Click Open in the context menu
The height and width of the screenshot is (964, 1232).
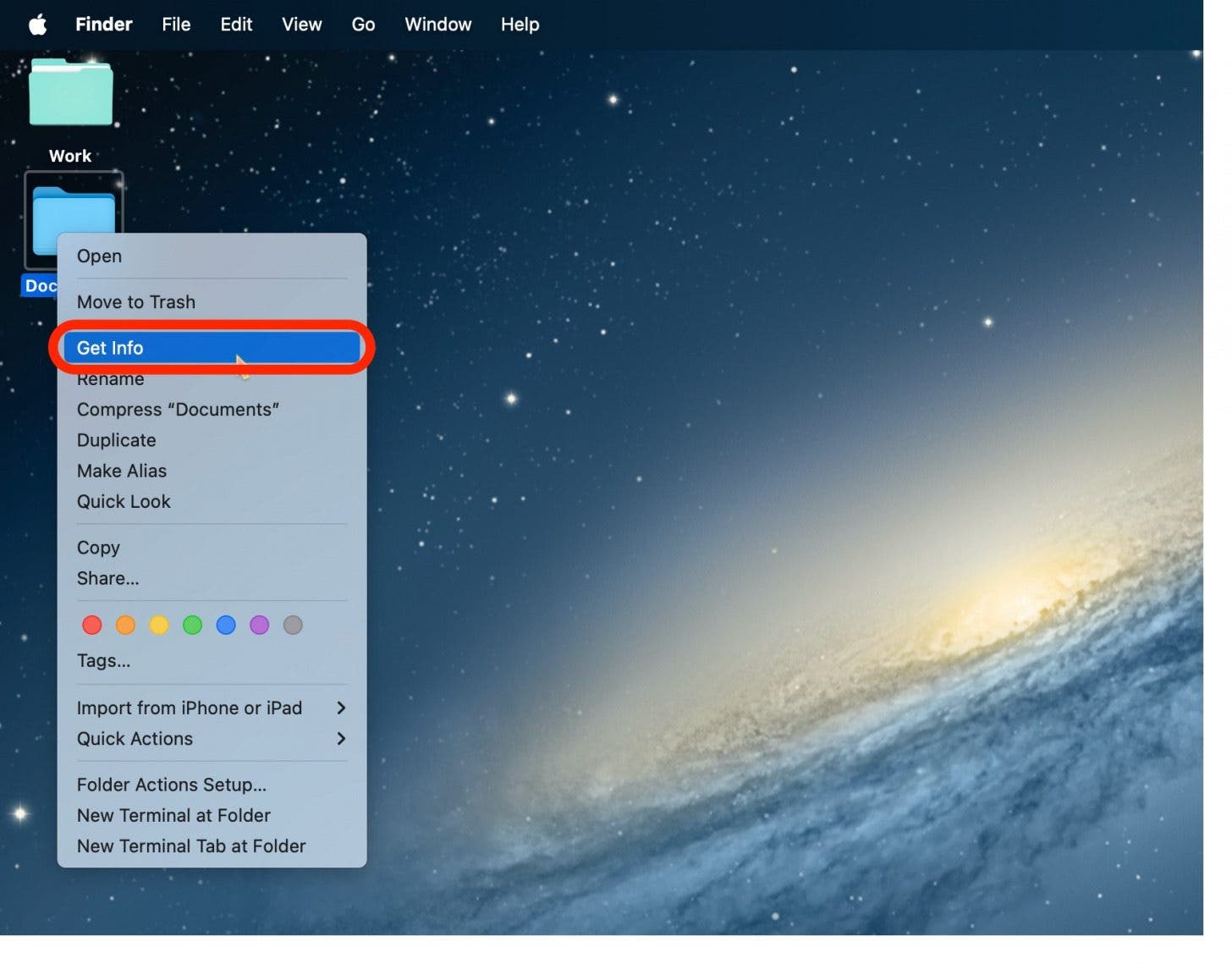(99, 256)
